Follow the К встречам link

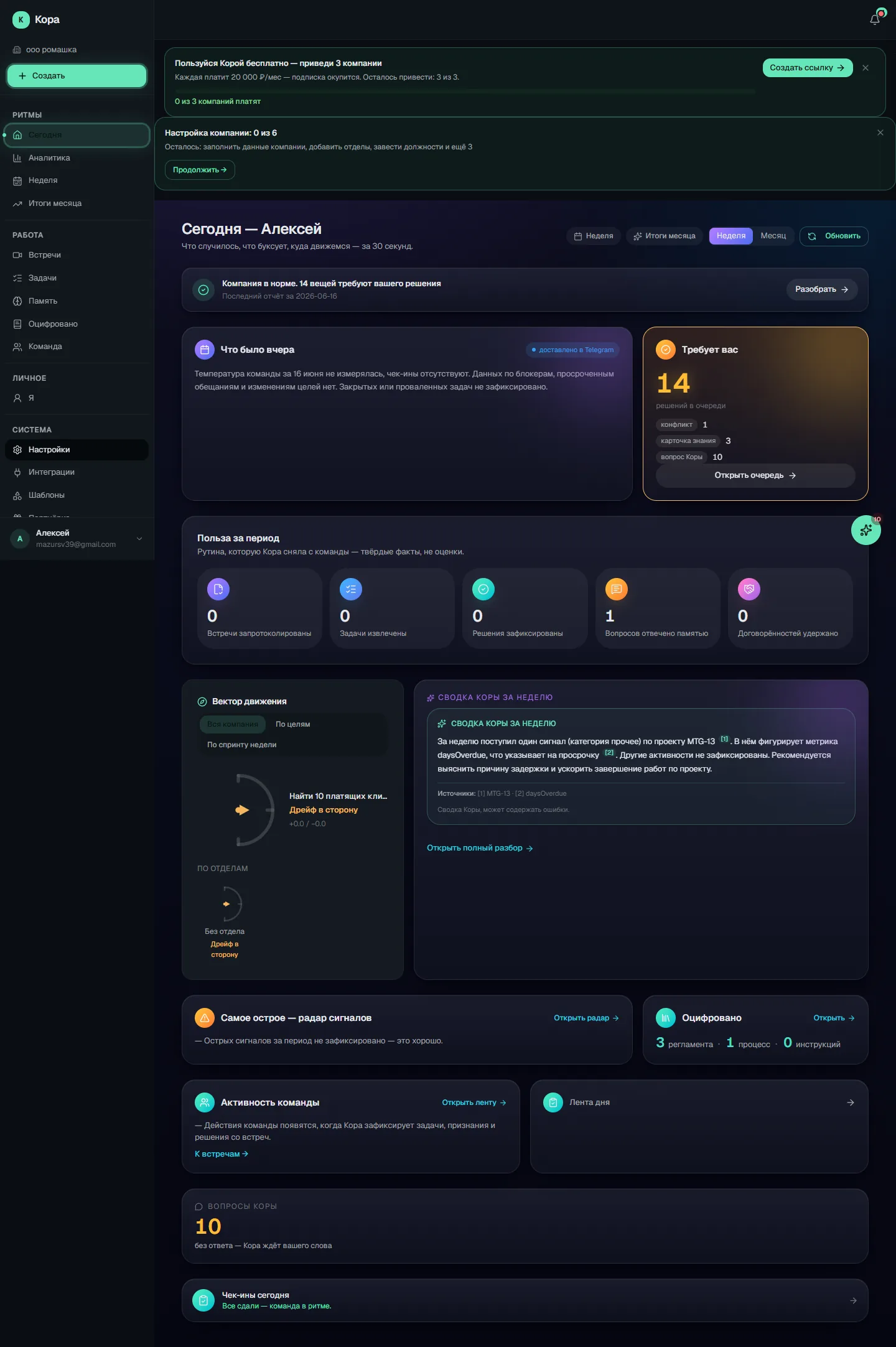[222, 1154]
